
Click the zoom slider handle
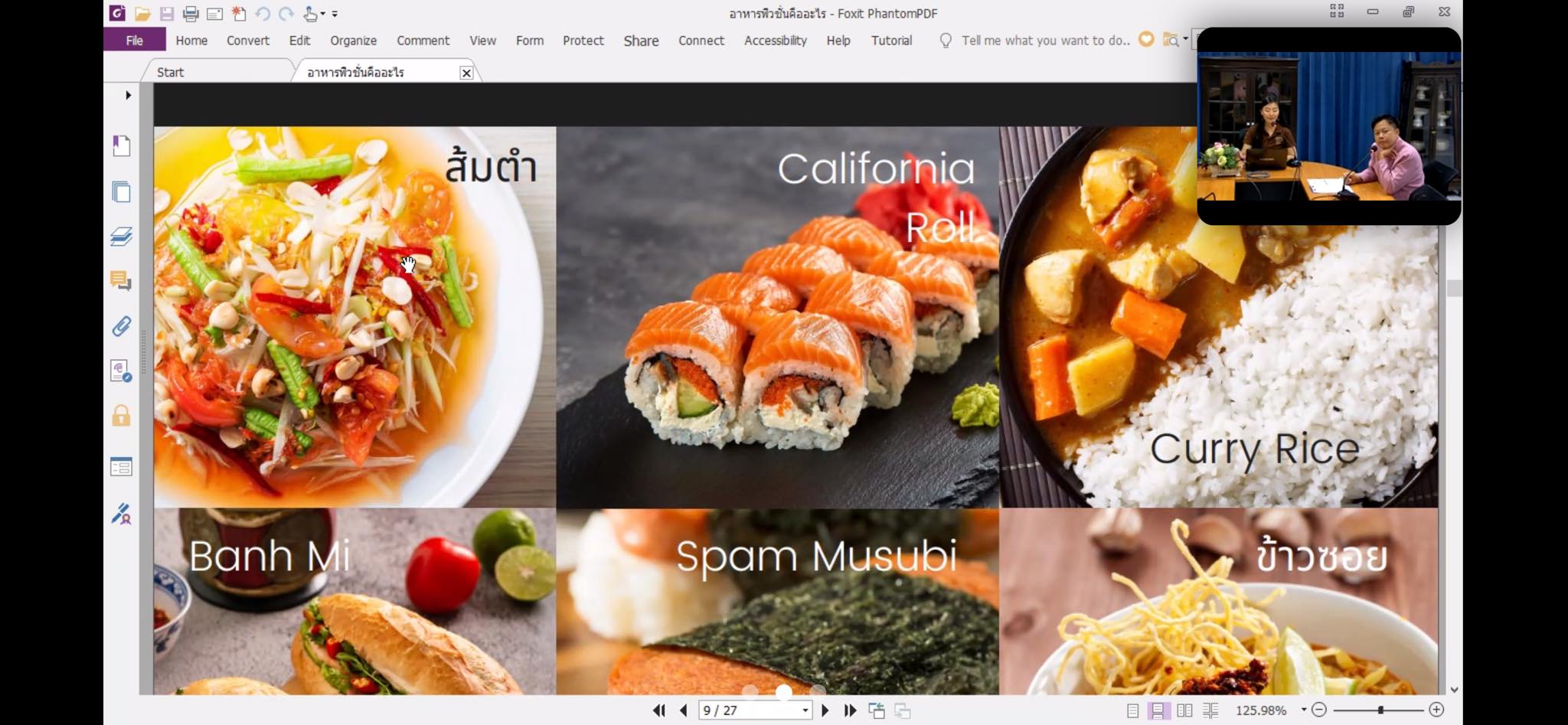[x=1380, y=710]
